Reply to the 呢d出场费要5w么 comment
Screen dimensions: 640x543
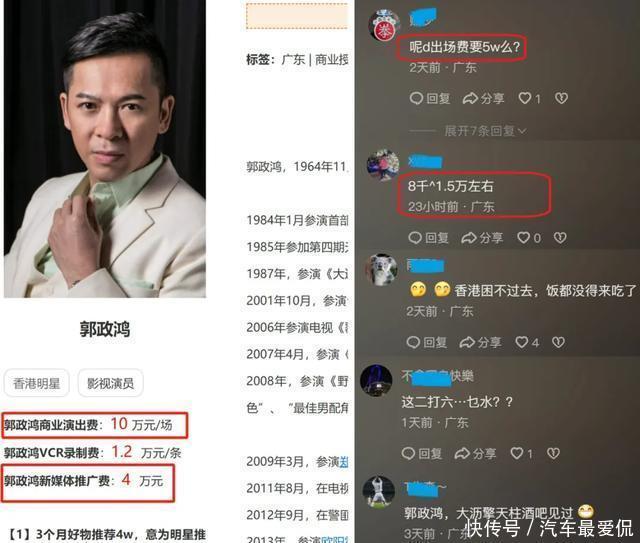coord(430,98)
